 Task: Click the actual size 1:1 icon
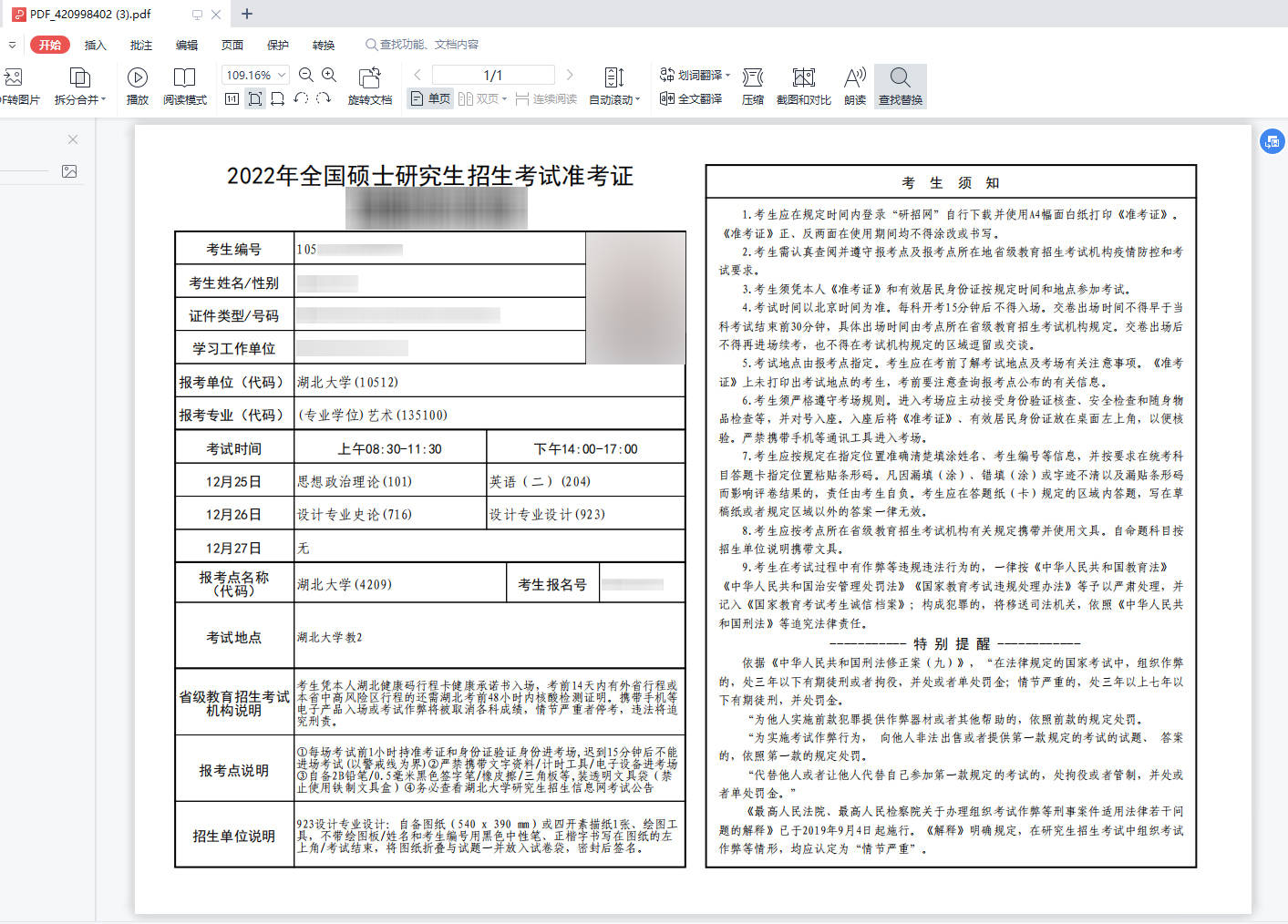pos(232,98)
